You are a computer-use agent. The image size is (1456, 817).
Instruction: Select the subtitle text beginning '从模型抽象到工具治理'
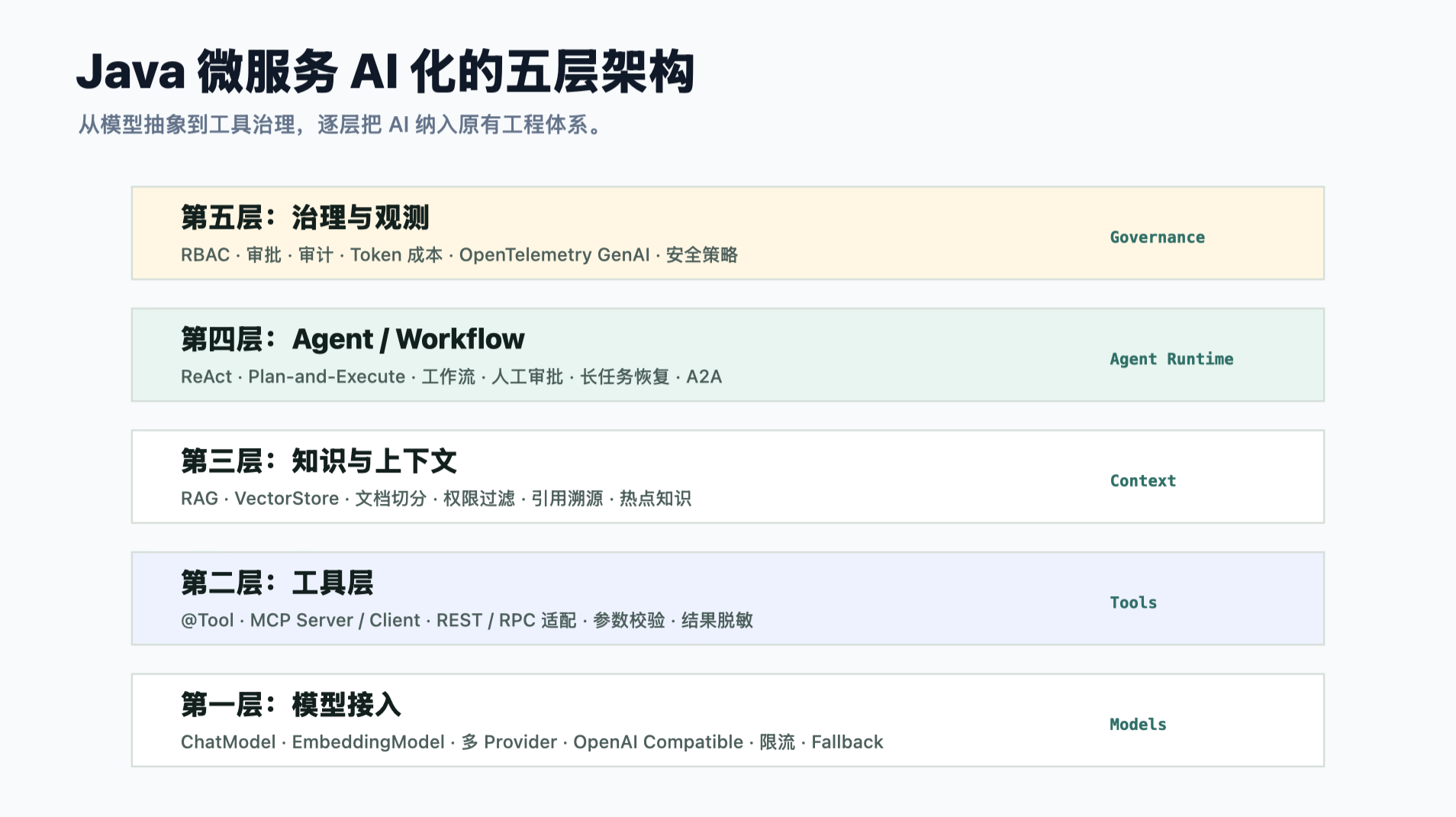coord(341,124)
